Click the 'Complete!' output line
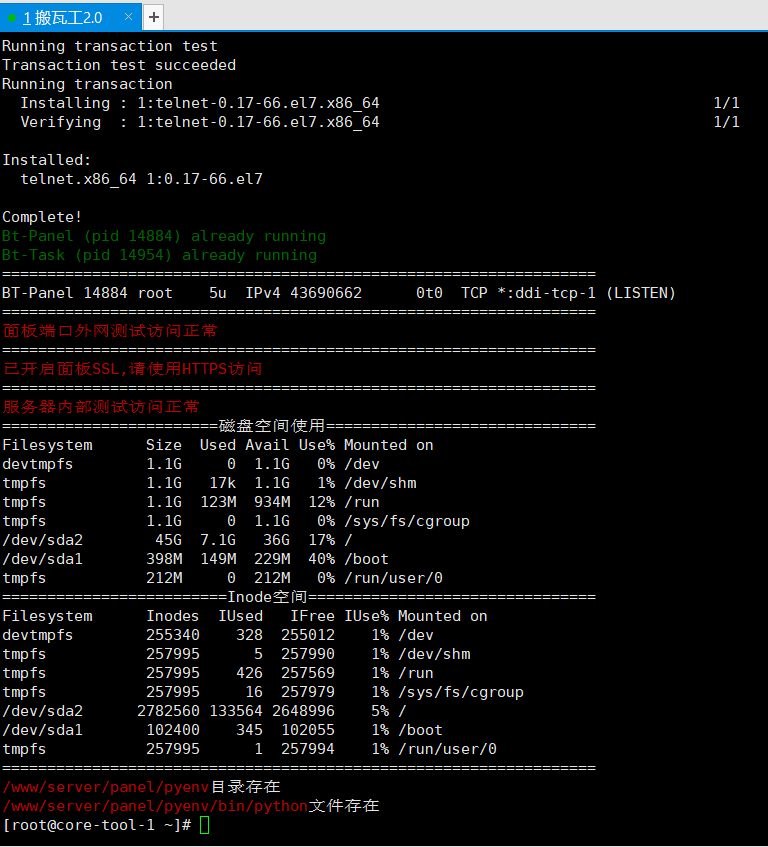Viewport: 768px width, 847px height. [42, 217]
